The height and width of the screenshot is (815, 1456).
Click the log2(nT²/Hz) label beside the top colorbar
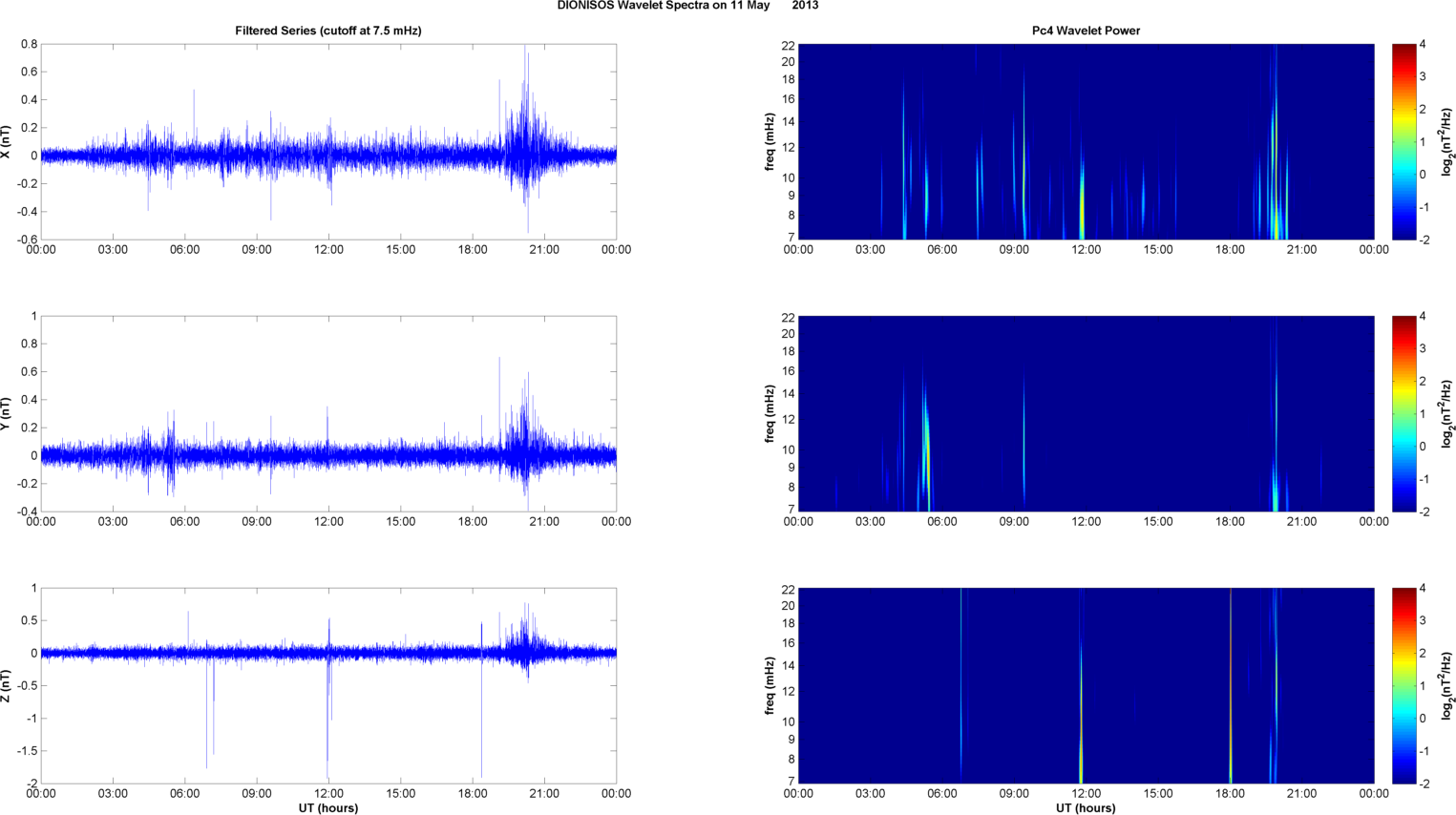pos(1447,142)
